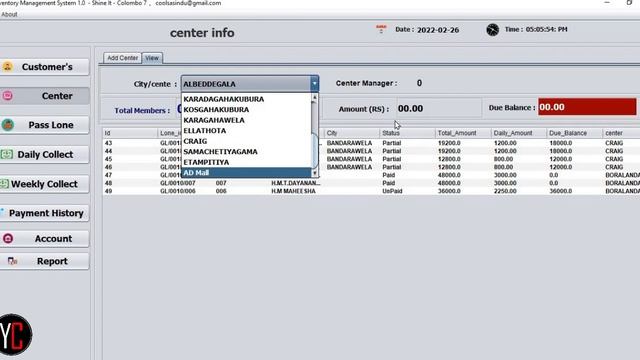This screenshot has height=360, width=640.
Task: Click the clock icon beside Time
Action: (493, 30)
